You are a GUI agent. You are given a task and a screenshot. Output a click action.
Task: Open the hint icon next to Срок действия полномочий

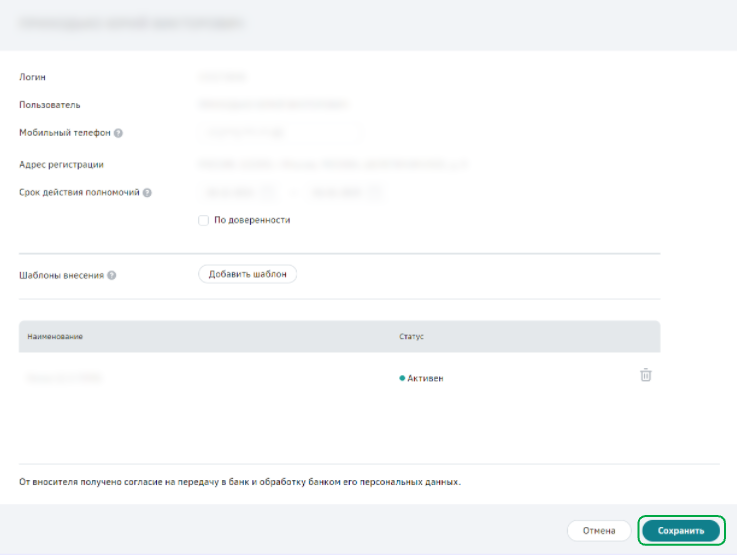tap(147, 192)
